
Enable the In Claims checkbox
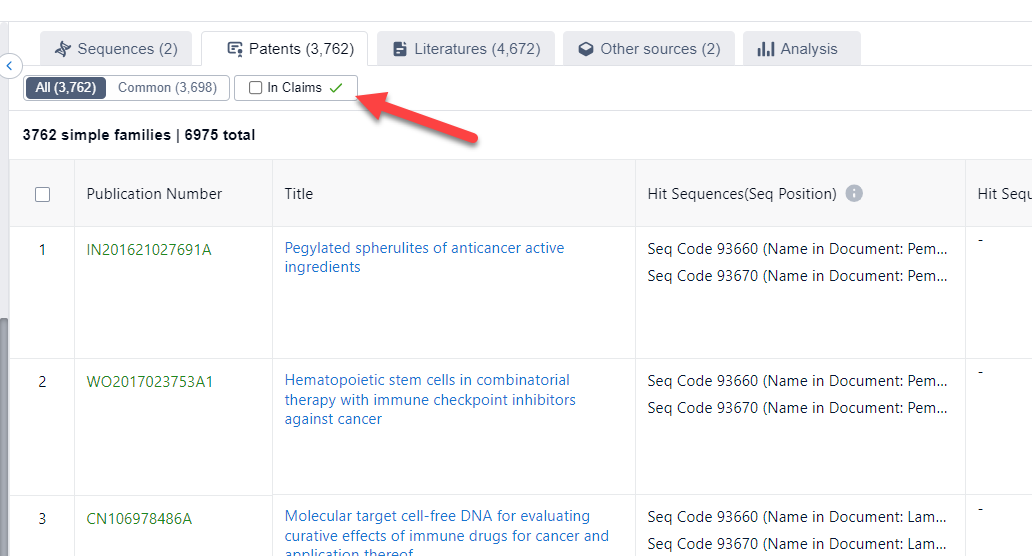[256, 88]
